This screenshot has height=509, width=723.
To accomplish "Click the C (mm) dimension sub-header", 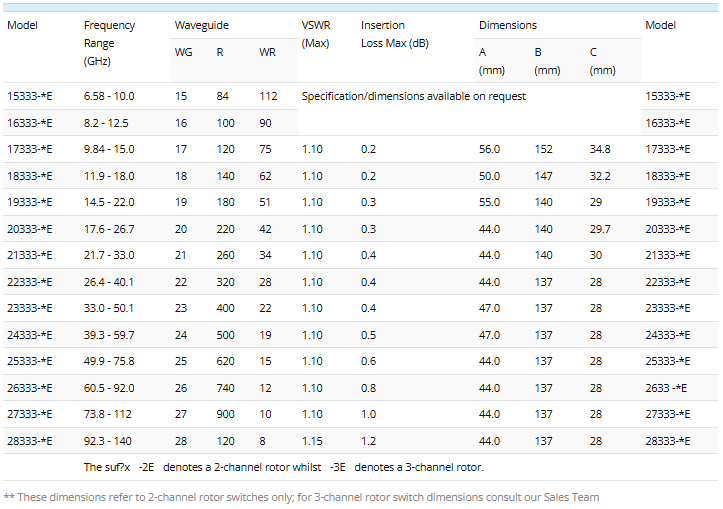I will pyautogui.click(x=602, y=60).
